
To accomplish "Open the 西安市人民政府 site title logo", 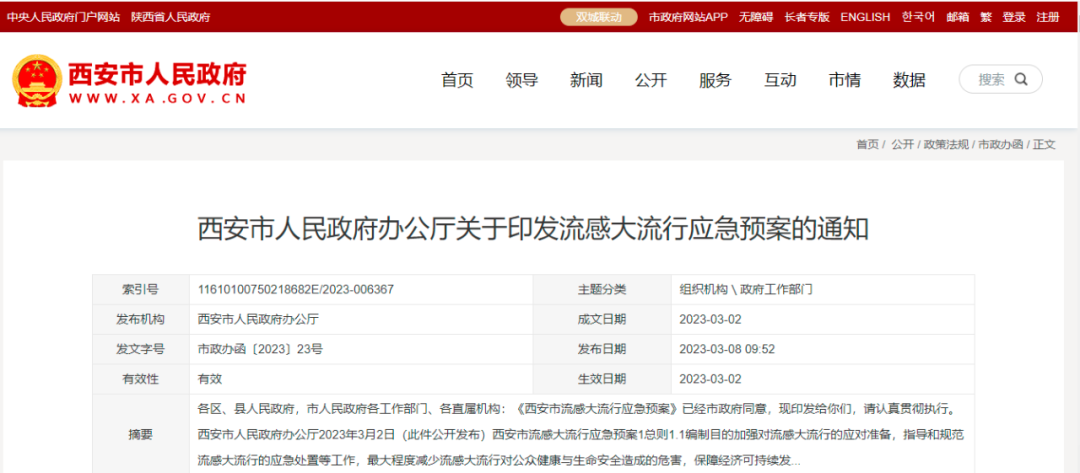I will (157, 81).
